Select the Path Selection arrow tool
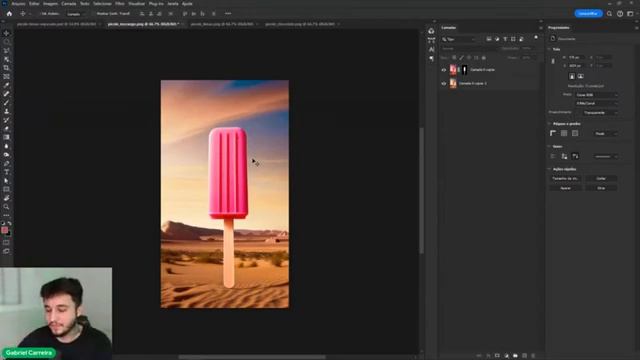 6,180
